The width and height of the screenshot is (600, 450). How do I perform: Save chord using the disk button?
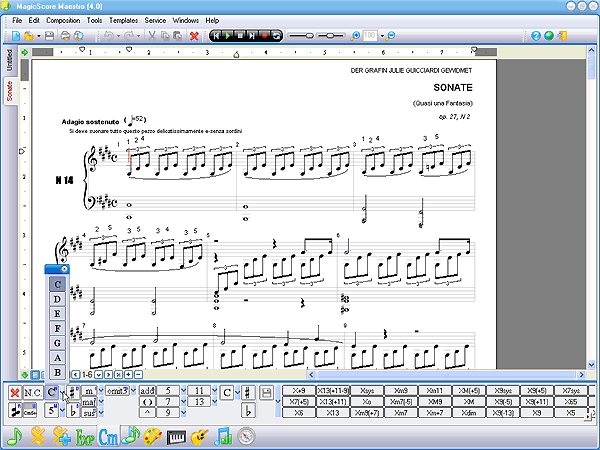click(267, 393)
